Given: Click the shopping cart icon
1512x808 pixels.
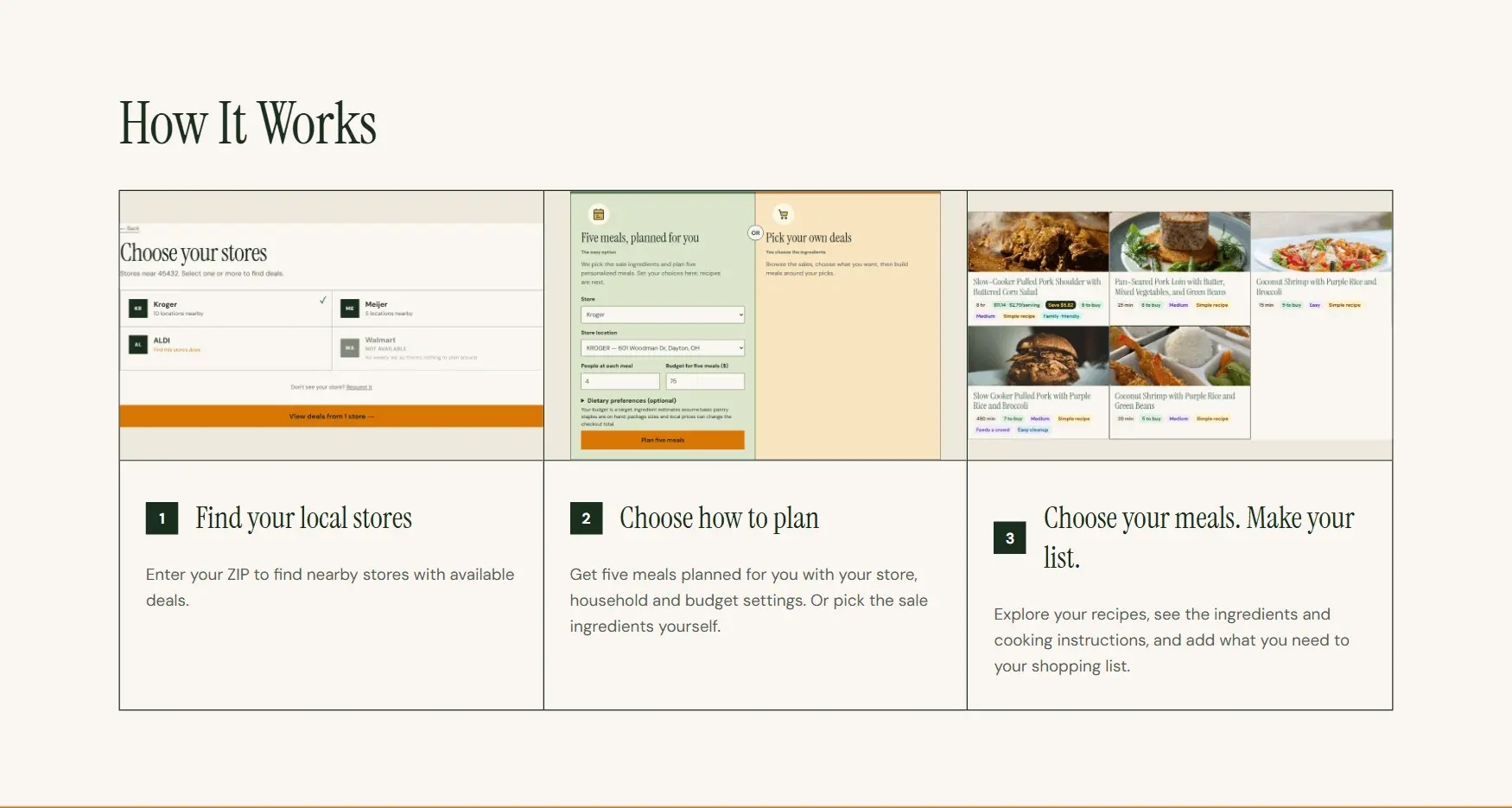Looking at the screenshot, I should point(784,214).
